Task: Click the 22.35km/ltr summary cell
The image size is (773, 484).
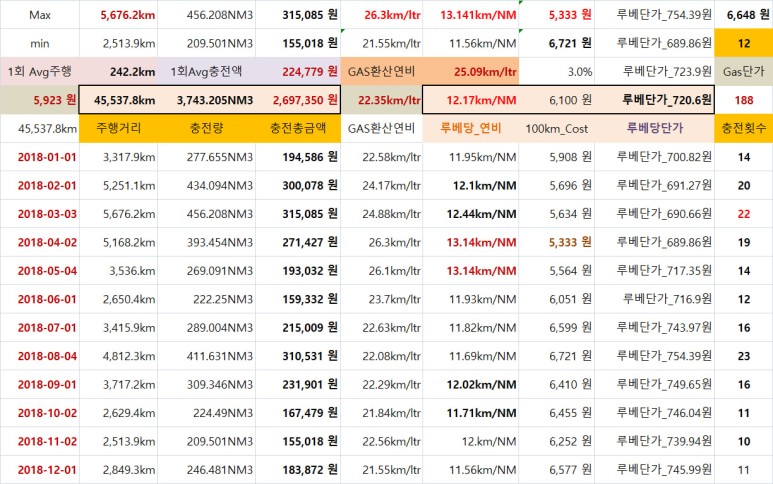Action: (382, 100)
